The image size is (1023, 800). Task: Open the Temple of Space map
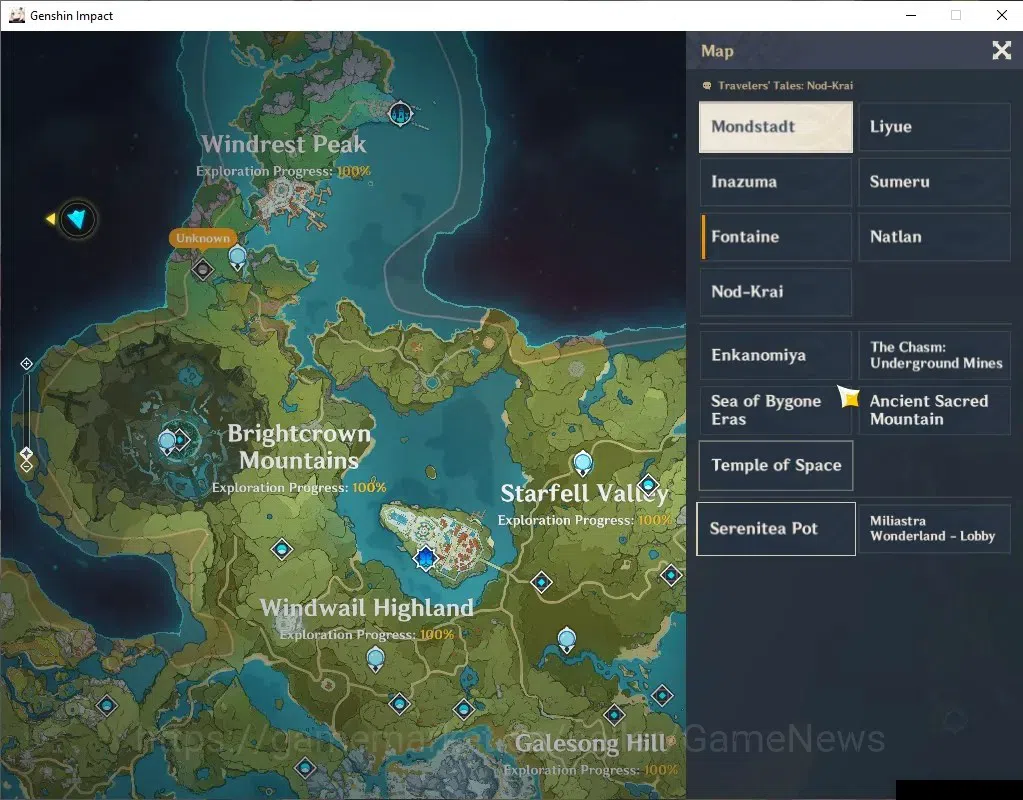click(776, 465)
